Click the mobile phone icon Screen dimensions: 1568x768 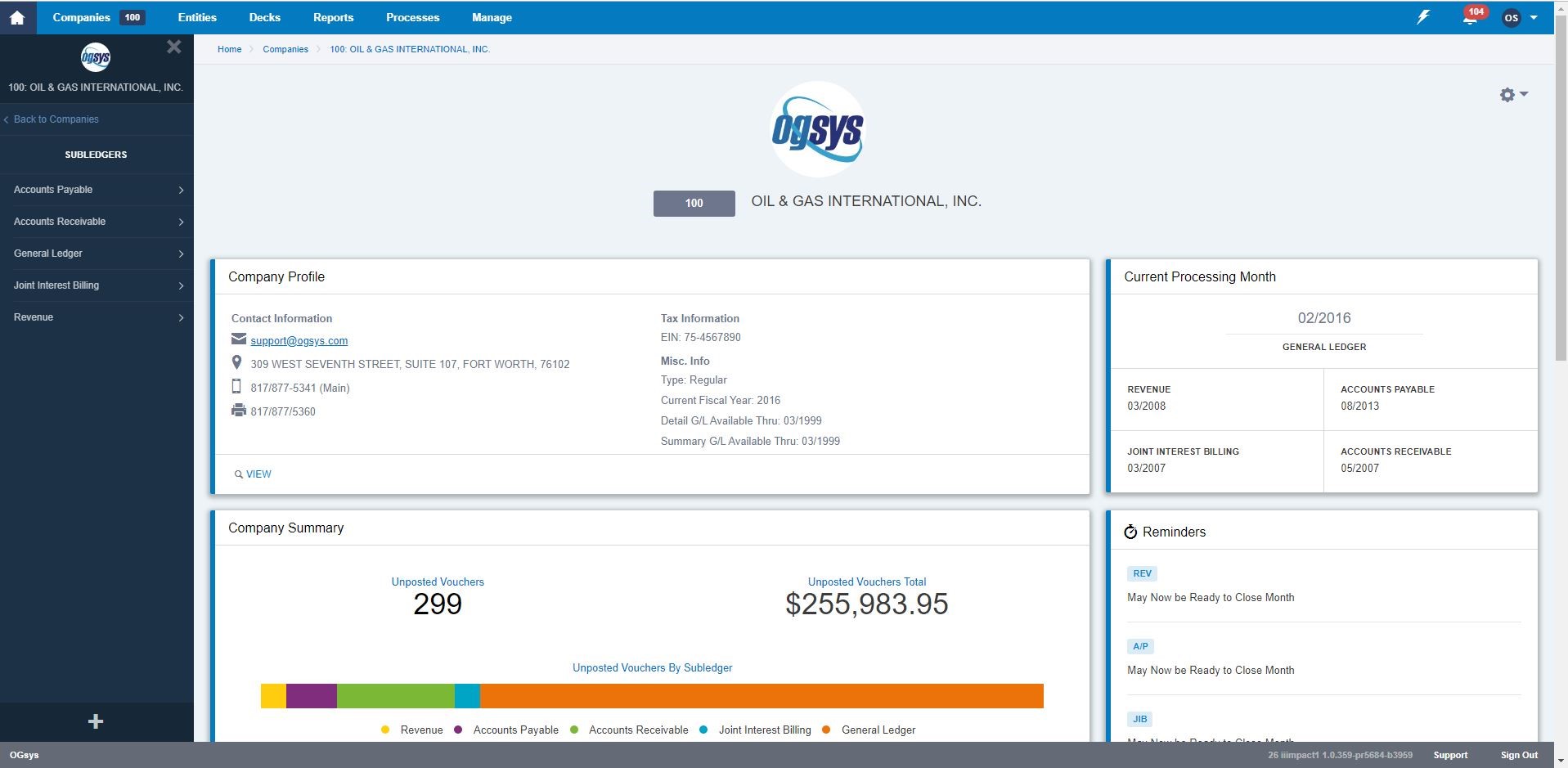pyautogui.click(x=236, y=386)
